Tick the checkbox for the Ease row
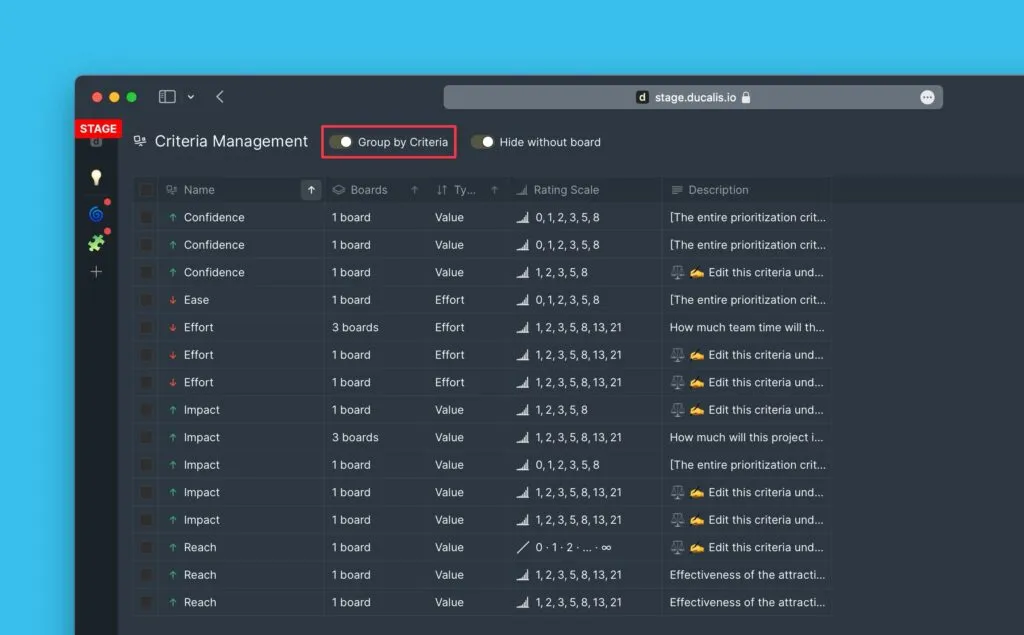 tap(147, 300)
